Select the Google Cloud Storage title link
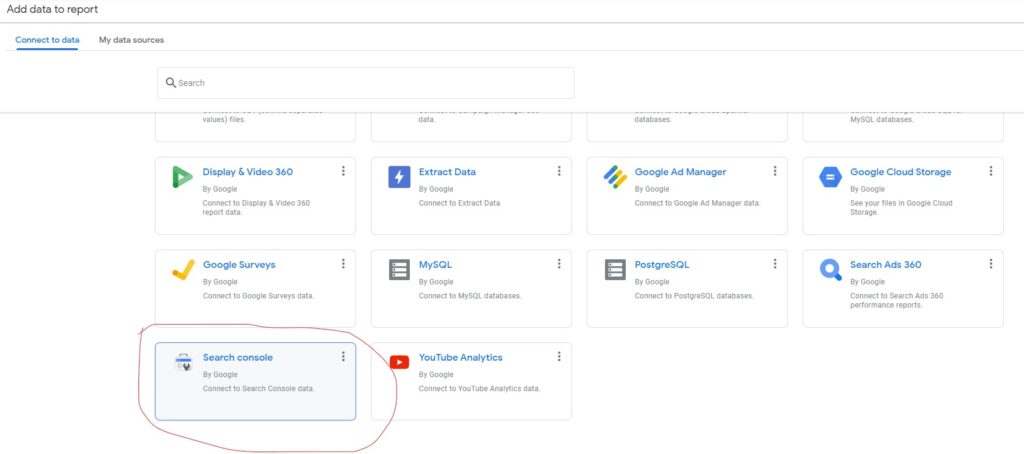The width and height of the screenshot is (1024, 454). point(901,172)
